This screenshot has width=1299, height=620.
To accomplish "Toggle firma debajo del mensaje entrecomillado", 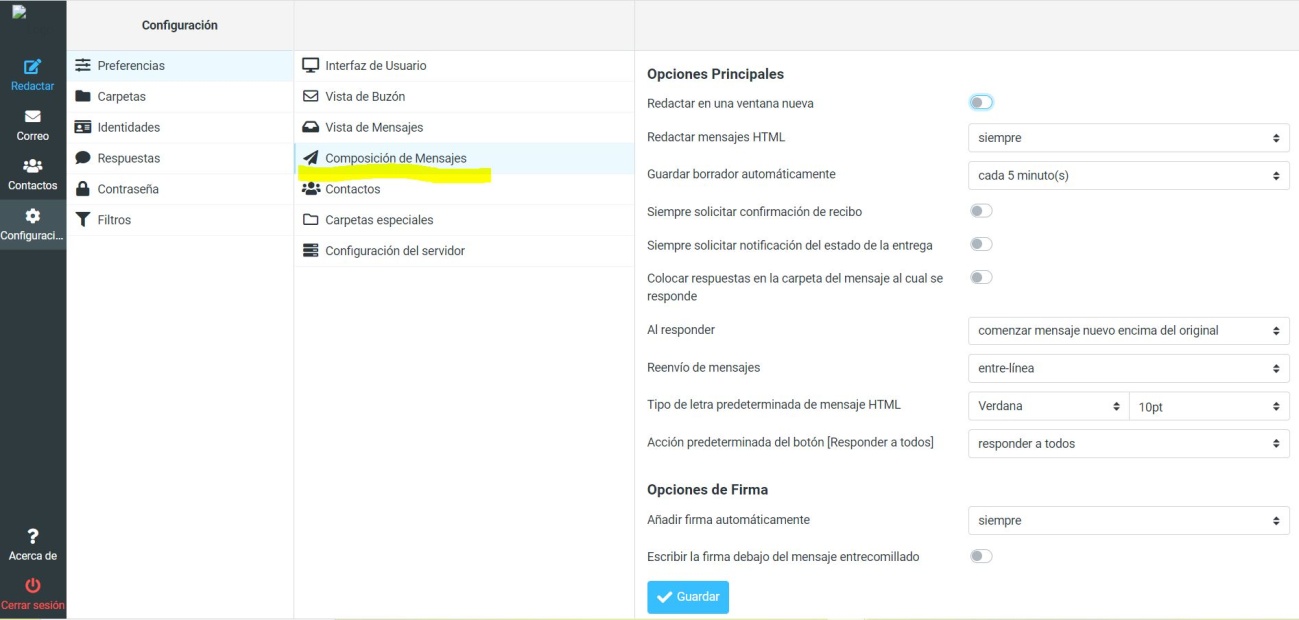I will (x=981, y=556).
